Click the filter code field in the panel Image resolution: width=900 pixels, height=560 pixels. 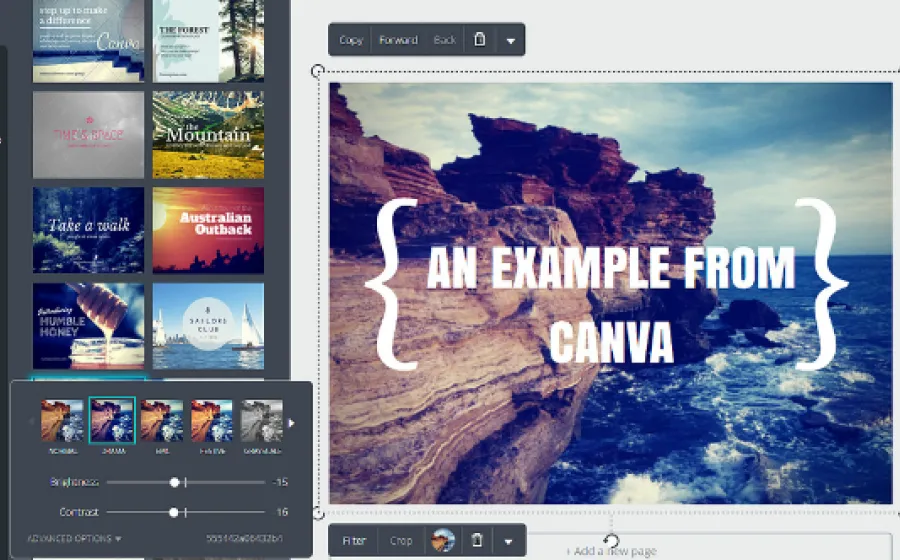245,538
